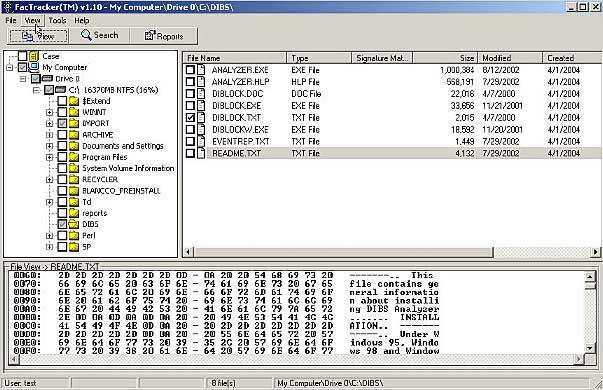Click the ANALYZER.EXE file icon
Viewport: 603px width, 390px height.
(201, 70)
